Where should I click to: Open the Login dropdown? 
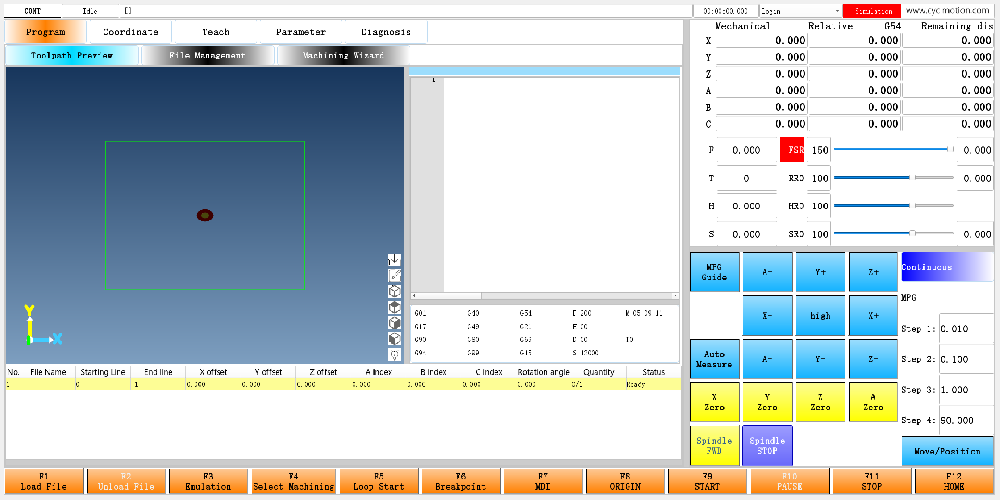800,11
